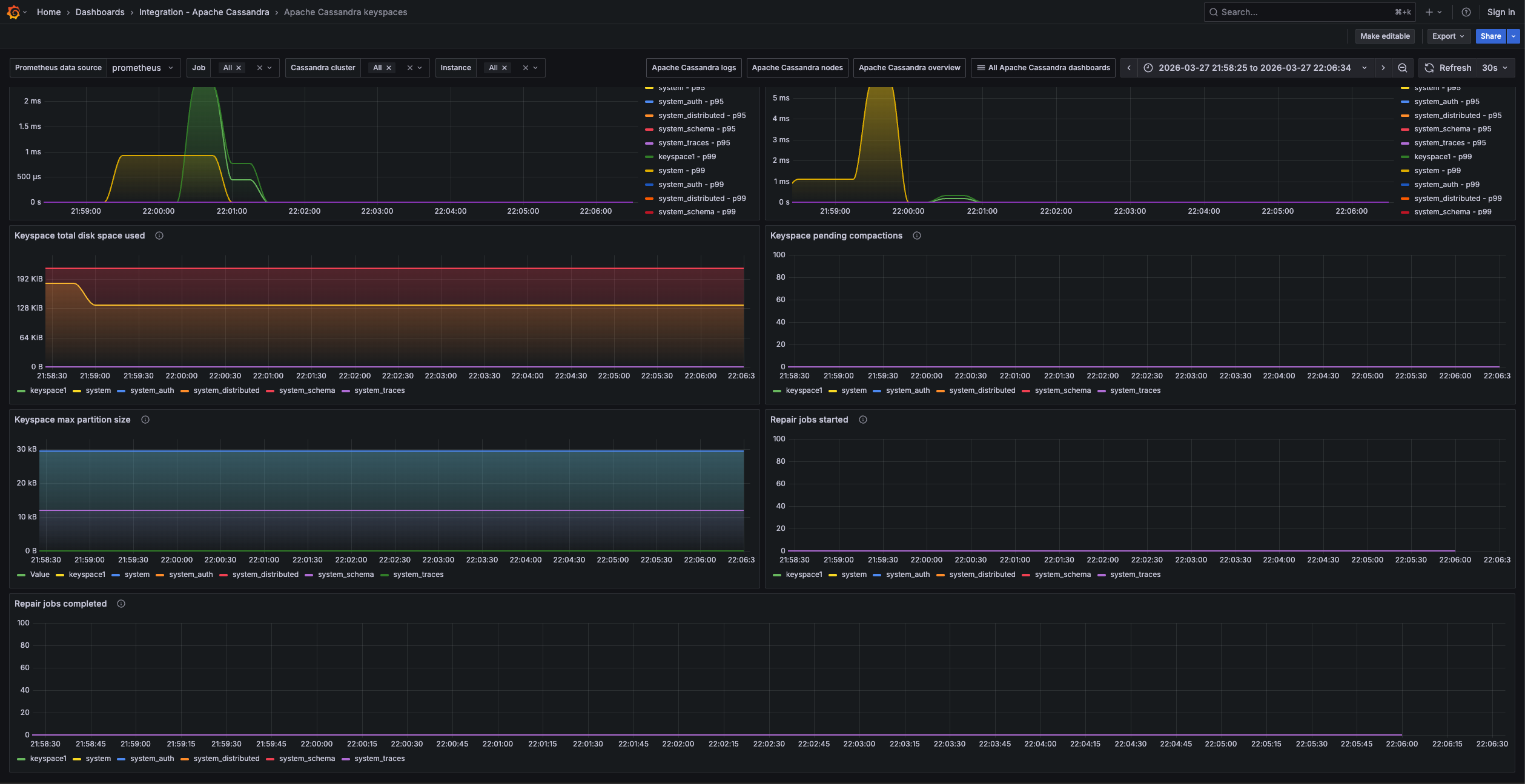1525x784 pixels.
Task: Toggle system_schema series in pending compactions legend
Action: point(1062,390)
